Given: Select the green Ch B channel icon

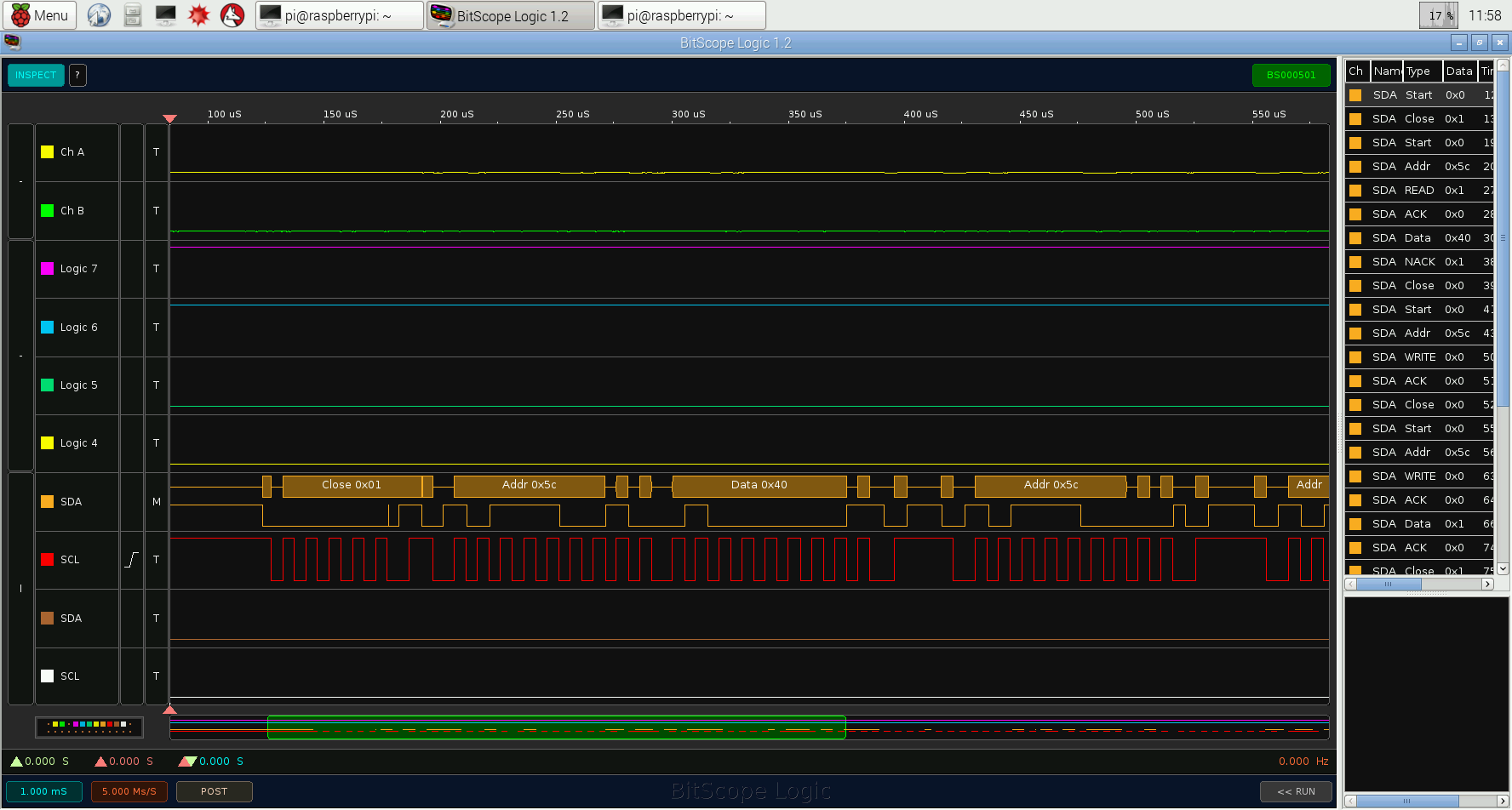Looking at the screenshot, I should click(47, 210).
